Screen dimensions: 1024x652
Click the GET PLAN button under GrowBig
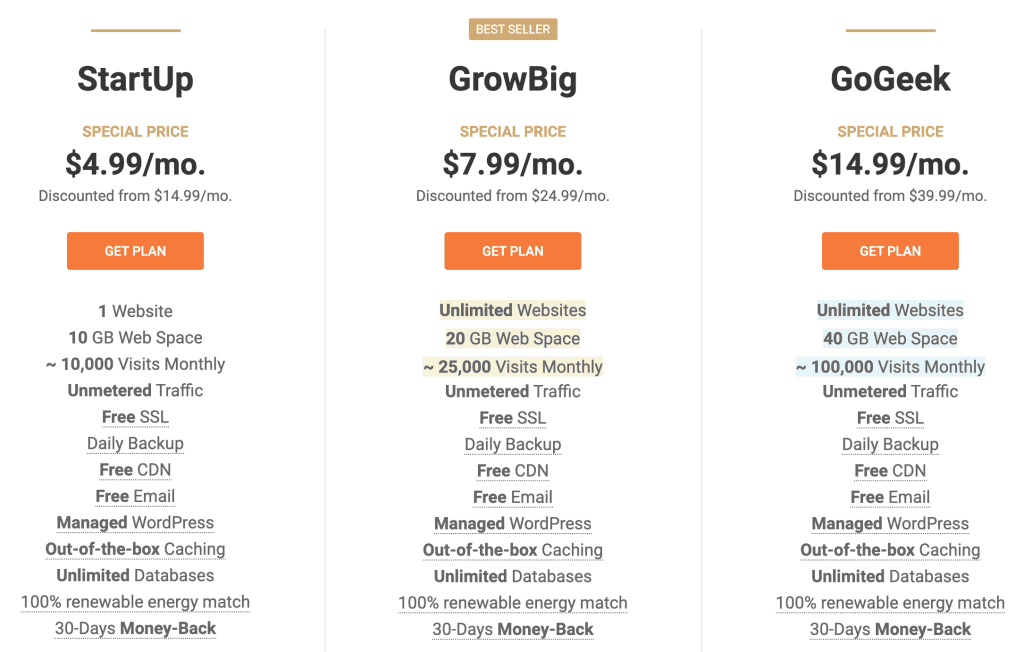[x=512, y=251]
